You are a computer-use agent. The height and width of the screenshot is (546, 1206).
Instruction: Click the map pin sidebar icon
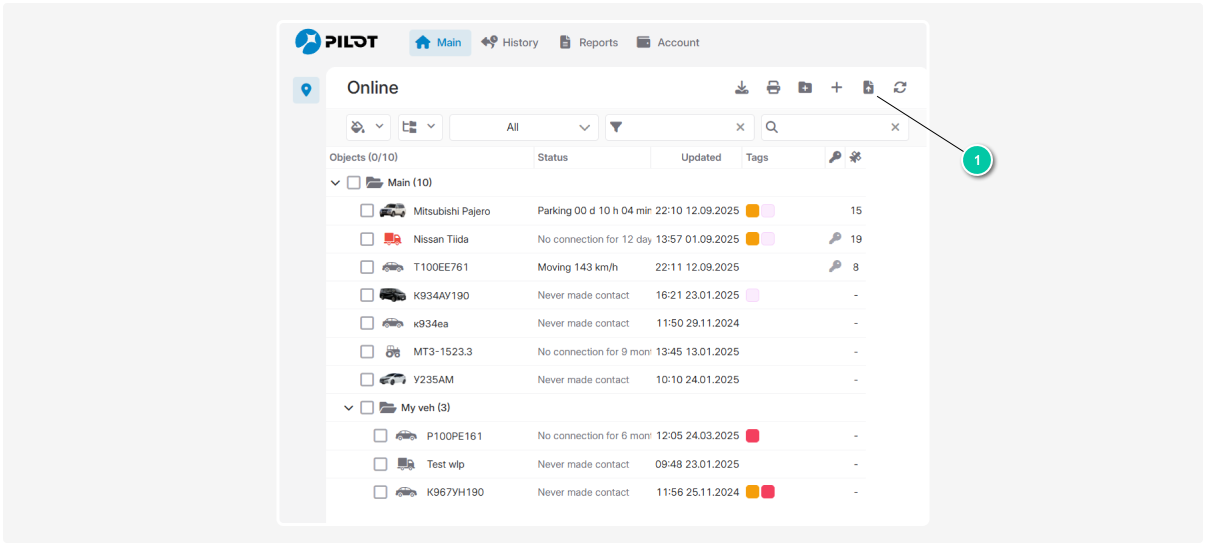click(306, 90)
